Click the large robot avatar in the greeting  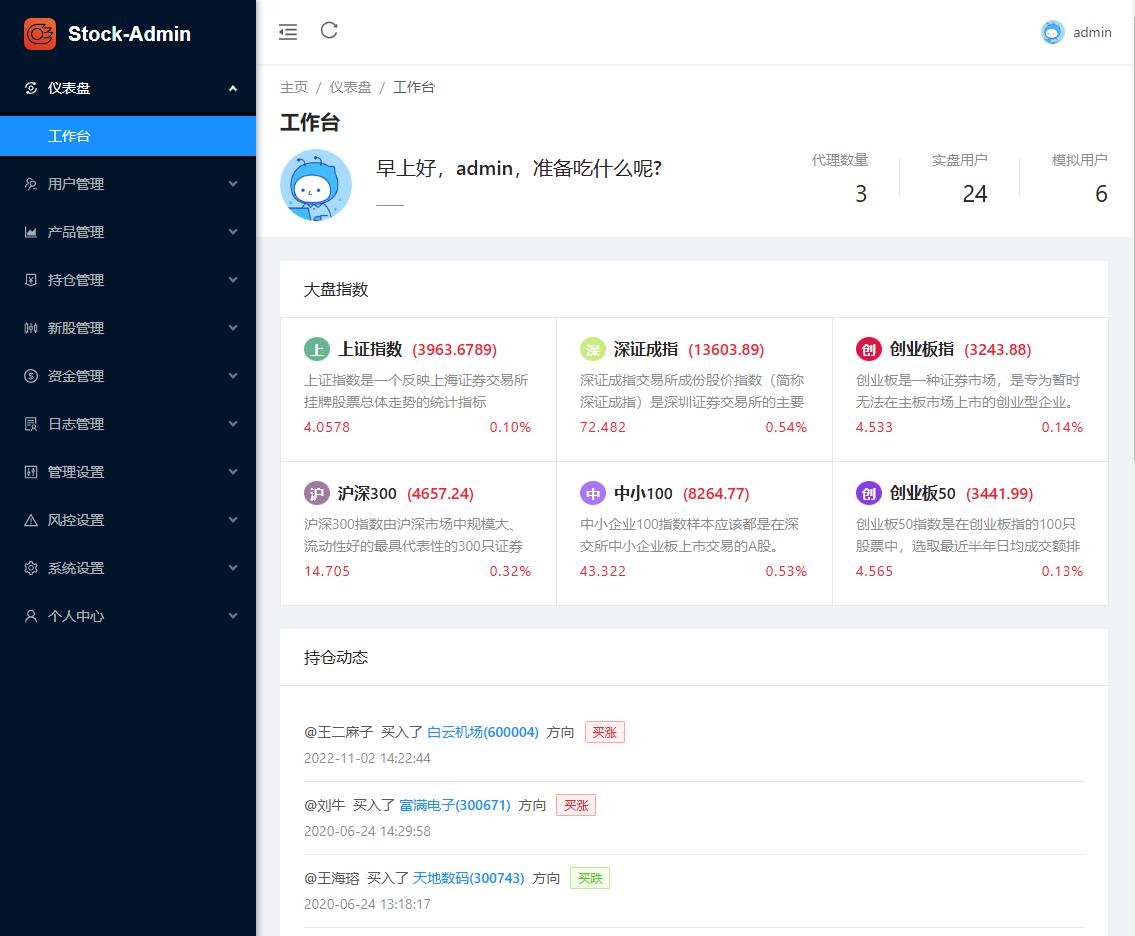[x=316, y=185]
